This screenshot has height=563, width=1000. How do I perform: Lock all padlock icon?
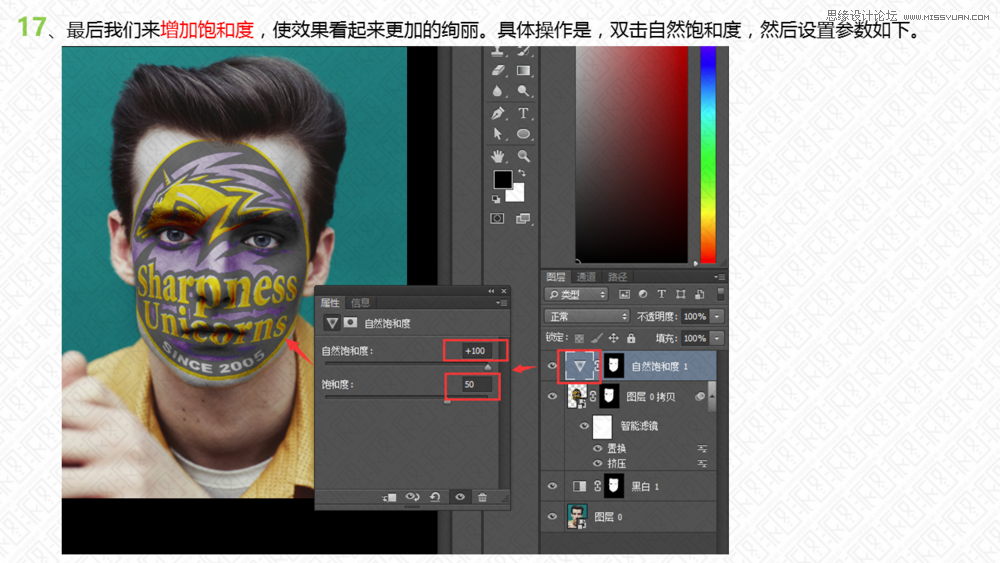631,339
